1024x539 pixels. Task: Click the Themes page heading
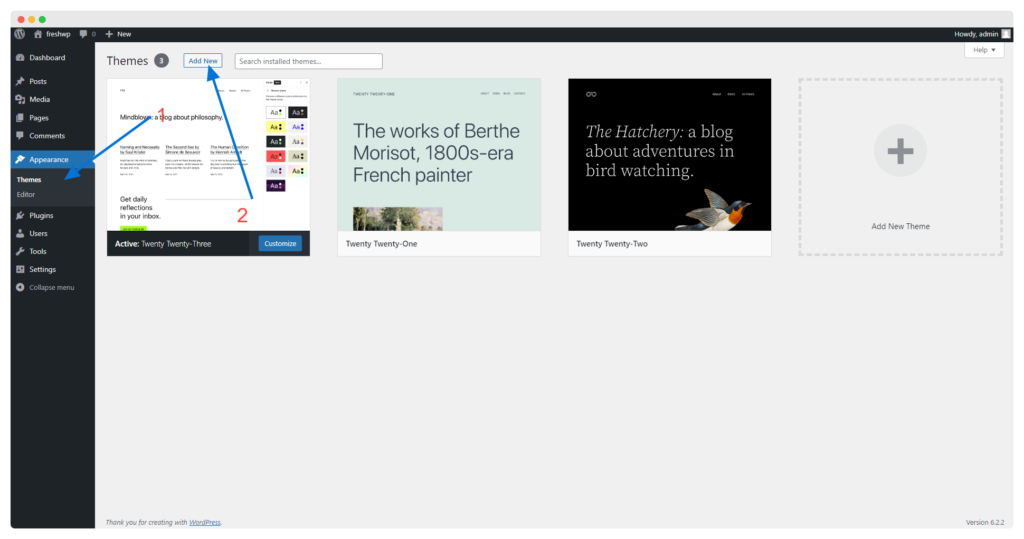(x=127, y=61)
